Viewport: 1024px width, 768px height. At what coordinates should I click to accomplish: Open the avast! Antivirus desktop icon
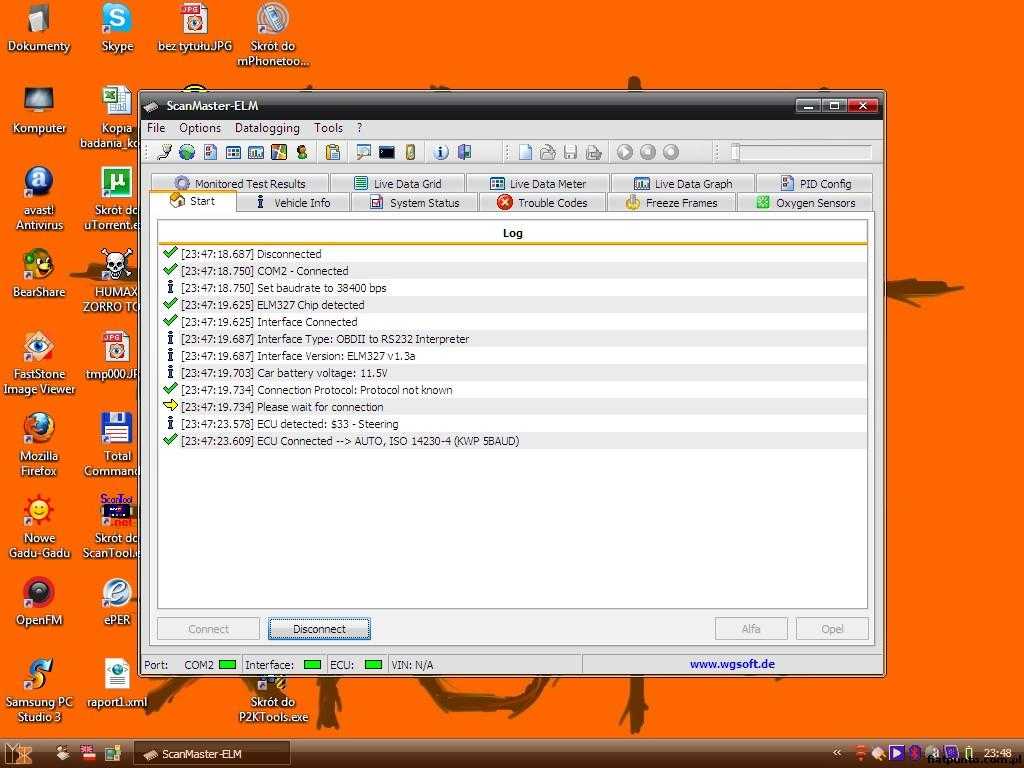coord(39,198)
